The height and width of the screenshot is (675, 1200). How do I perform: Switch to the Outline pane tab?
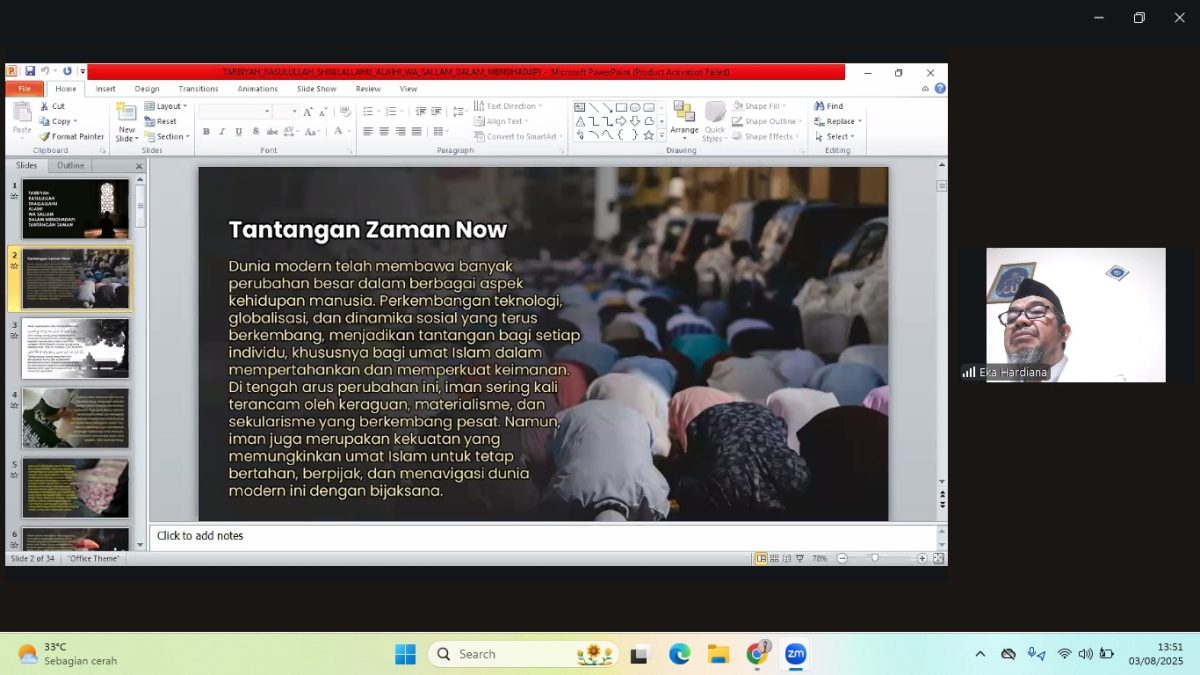(71, 165)
